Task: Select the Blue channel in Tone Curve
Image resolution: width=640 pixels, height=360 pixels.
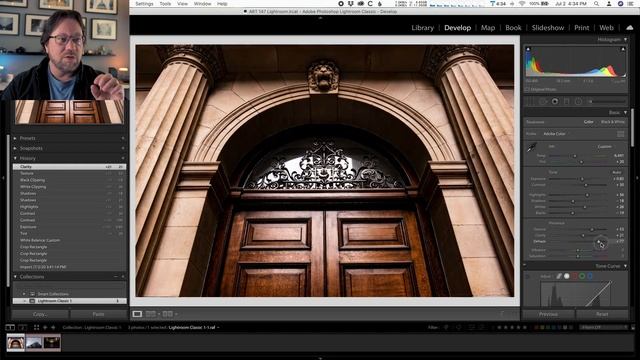Action: [590, 276]
